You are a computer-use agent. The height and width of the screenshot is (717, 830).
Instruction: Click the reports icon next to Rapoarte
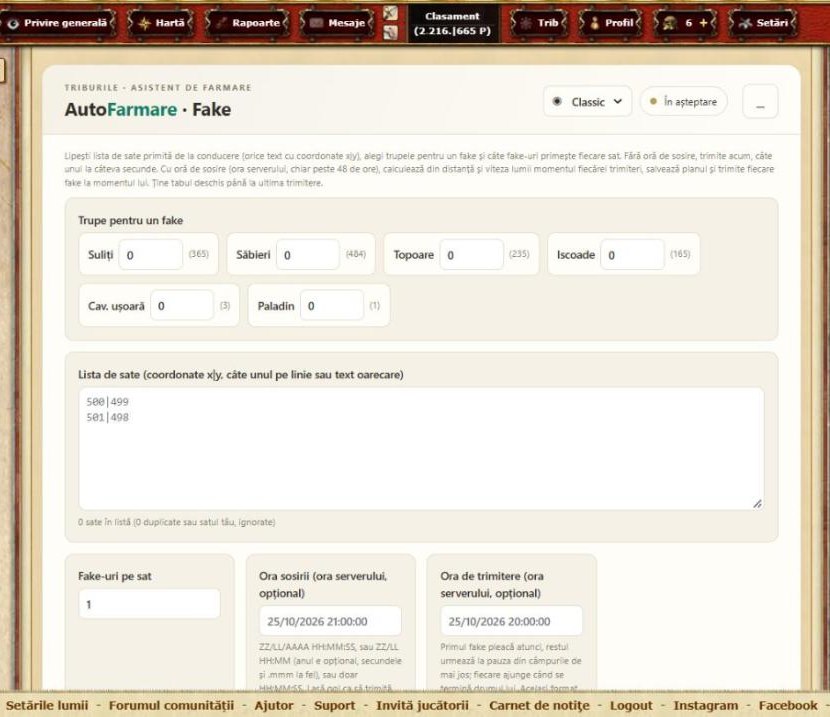tap(221, 23)
